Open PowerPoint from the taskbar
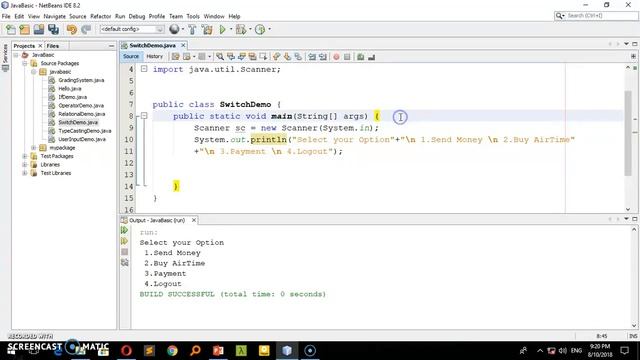 point(218,350)
